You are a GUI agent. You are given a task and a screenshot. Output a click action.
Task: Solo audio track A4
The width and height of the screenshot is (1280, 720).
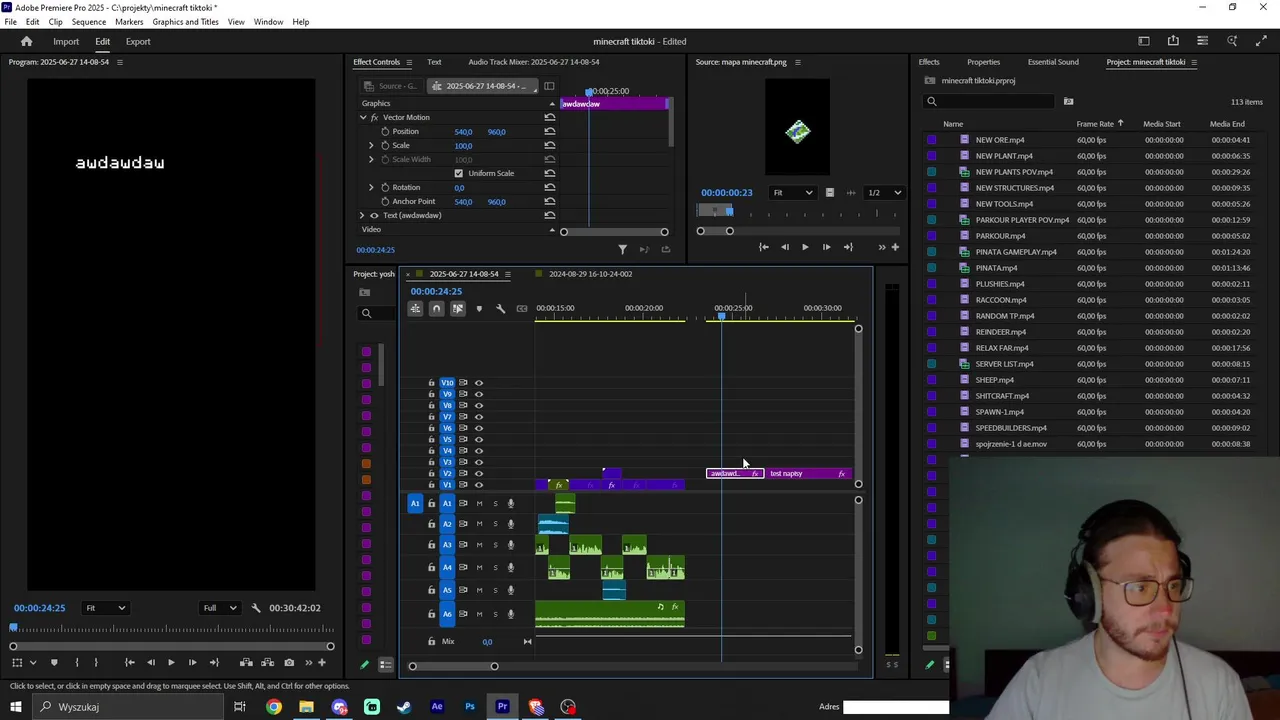(x=495, y=567)
